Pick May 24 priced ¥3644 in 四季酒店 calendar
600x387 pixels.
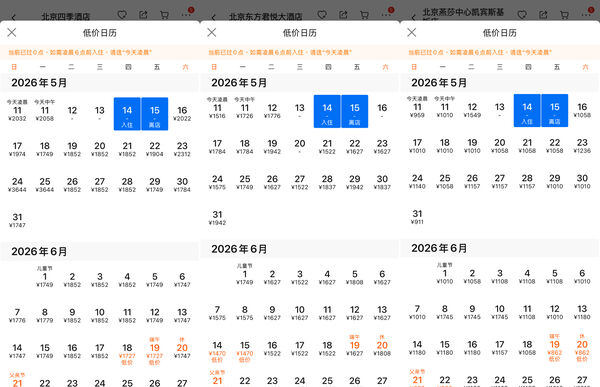pos(17,185)
